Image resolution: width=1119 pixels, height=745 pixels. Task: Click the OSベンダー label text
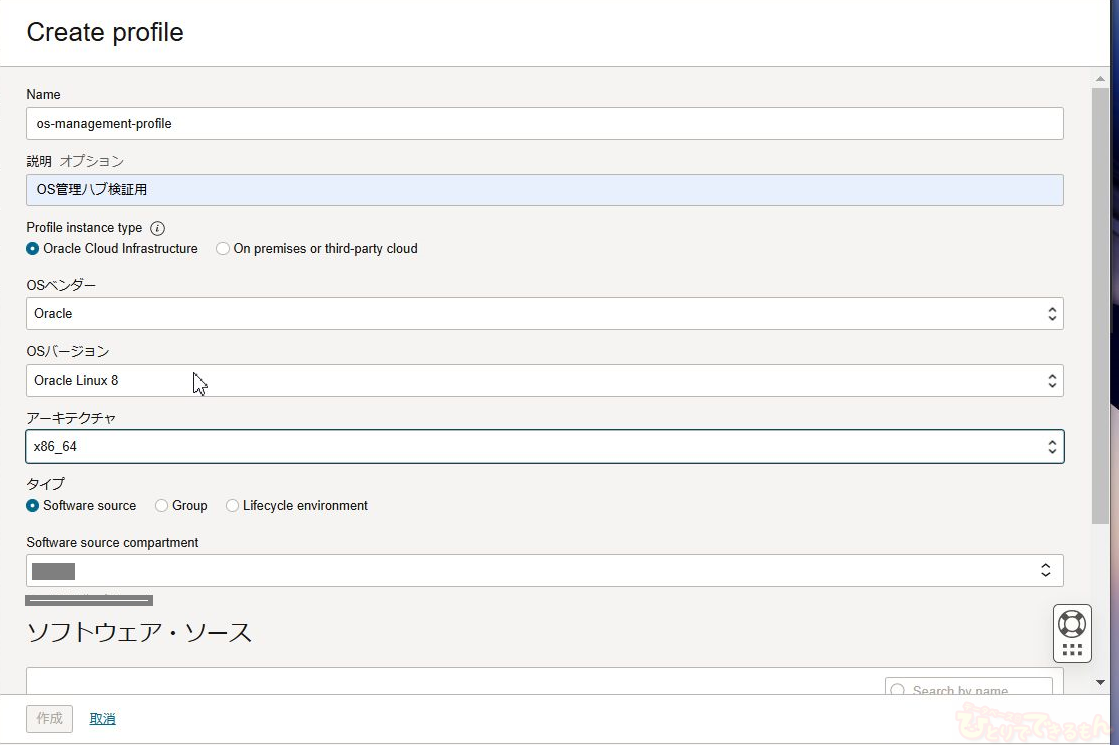[x=61, y=285]
